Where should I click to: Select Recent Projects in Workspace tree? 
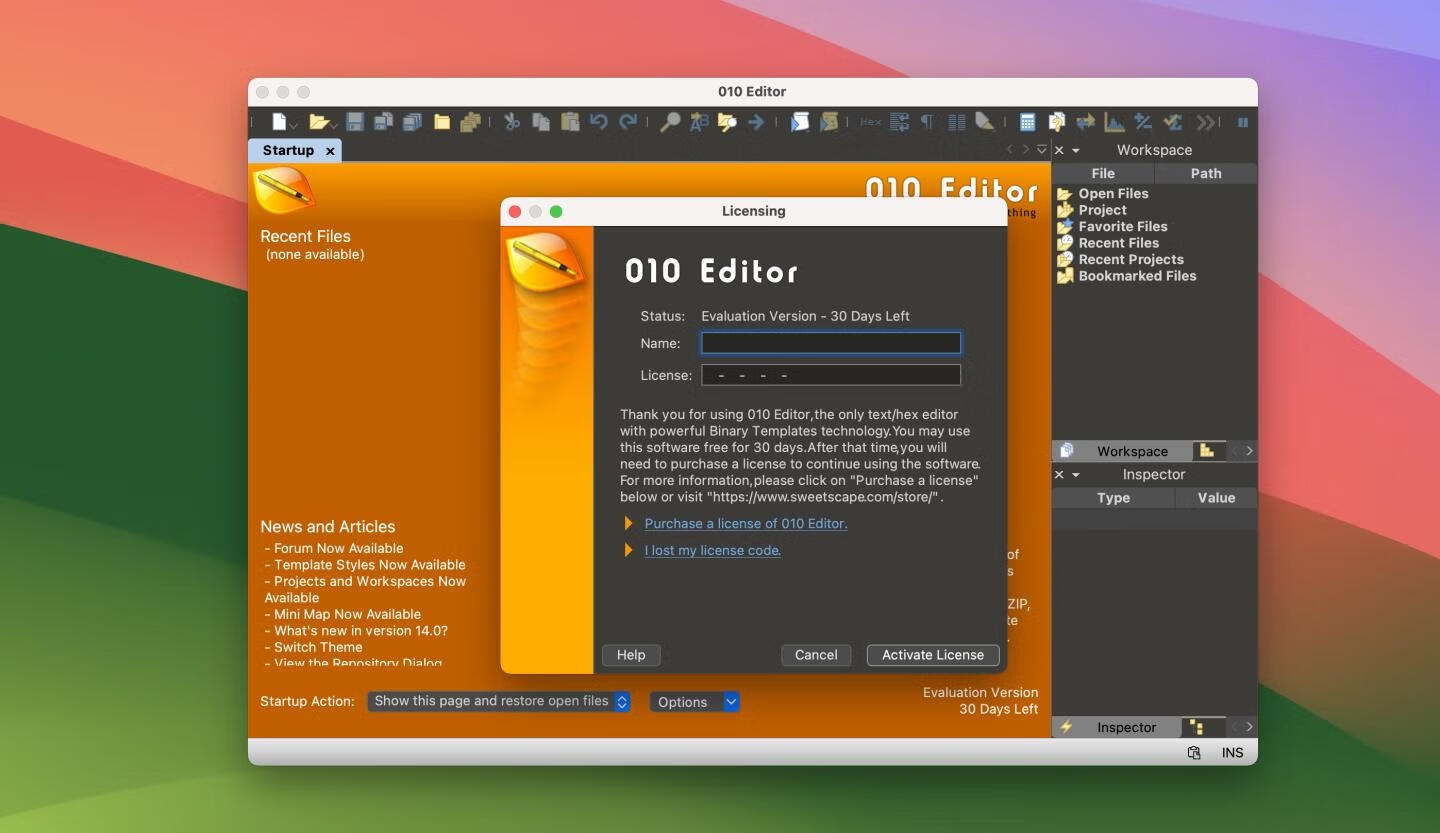tap(1131, 260)
